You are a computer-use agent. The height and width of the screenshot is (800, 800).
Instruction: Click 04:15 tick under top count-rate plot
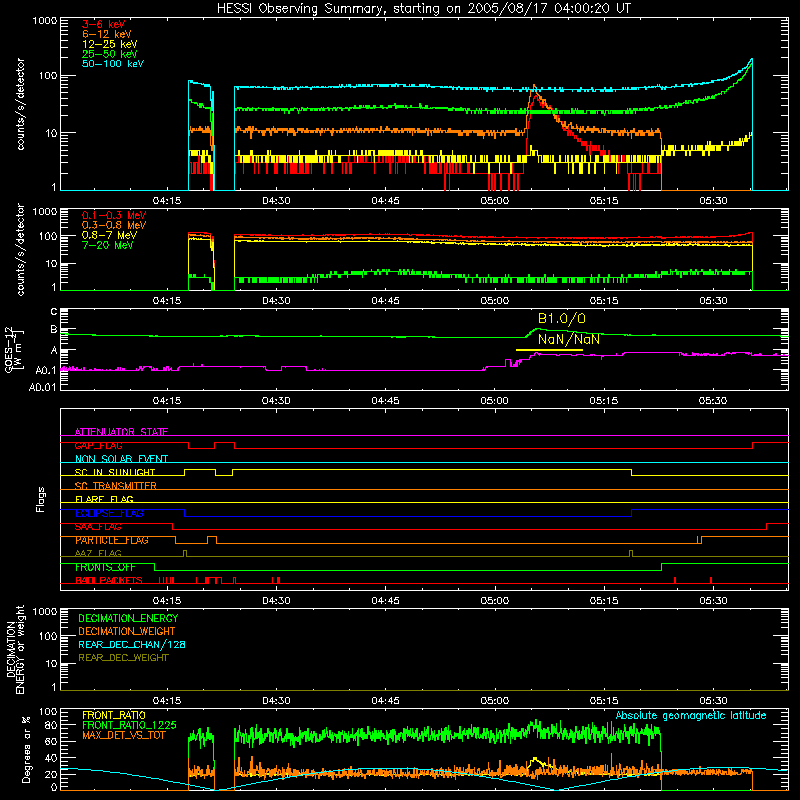[167, 201]
